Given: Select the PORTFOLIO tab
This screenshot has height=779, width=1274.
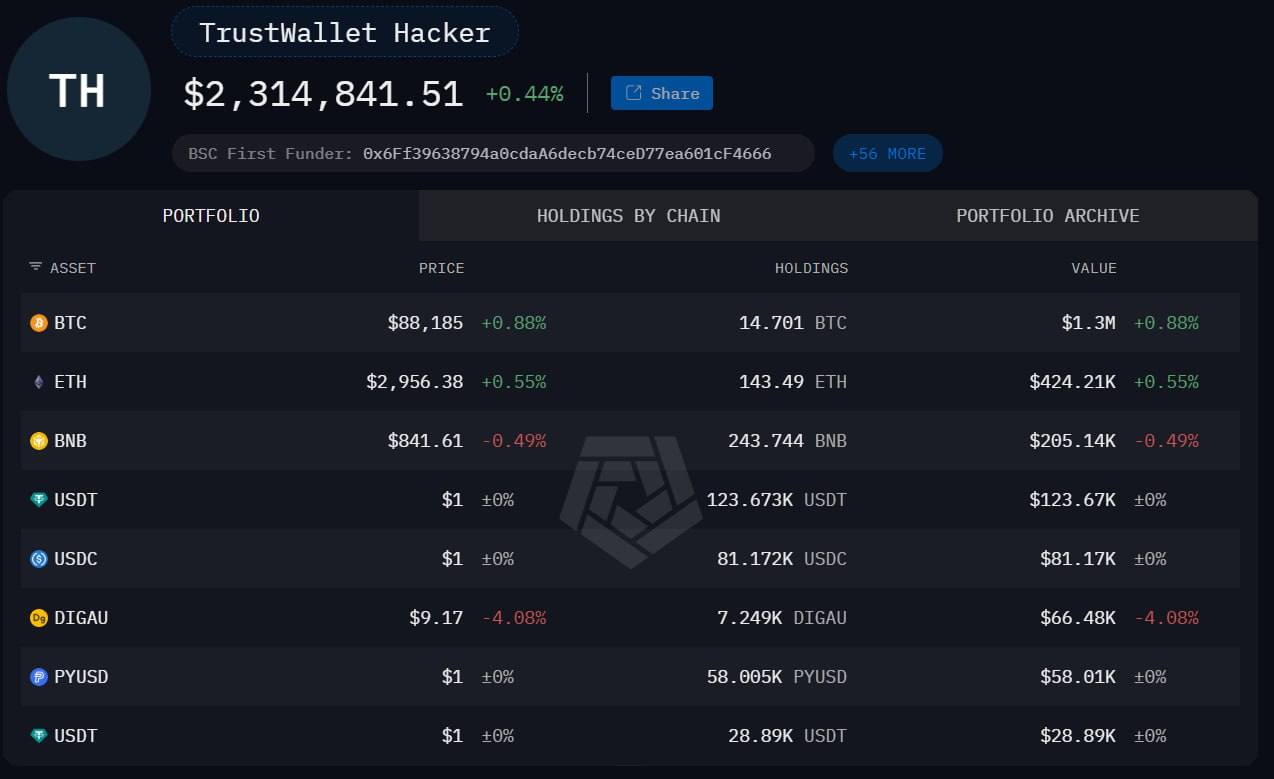Looking at the screenshot, I should coord(211,215).
